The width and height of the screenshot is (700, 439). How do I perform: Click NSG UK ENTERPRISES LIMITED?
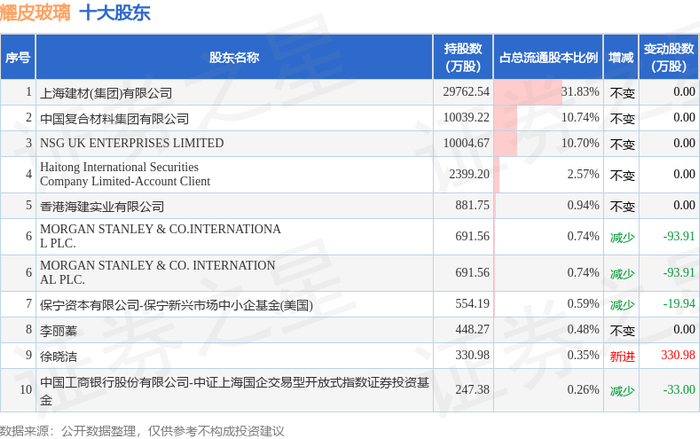131,143
